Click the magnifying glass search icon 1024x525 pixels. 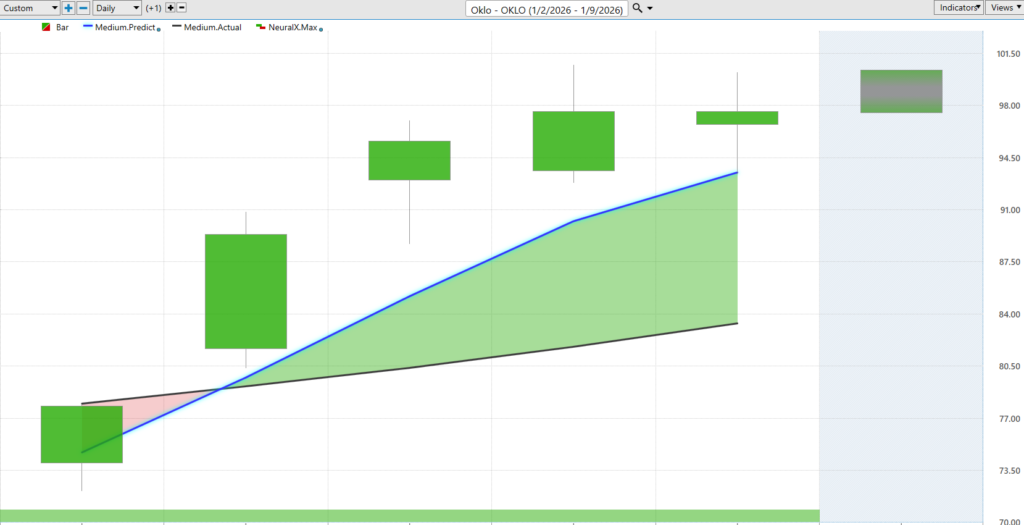[x=637, y=7]
